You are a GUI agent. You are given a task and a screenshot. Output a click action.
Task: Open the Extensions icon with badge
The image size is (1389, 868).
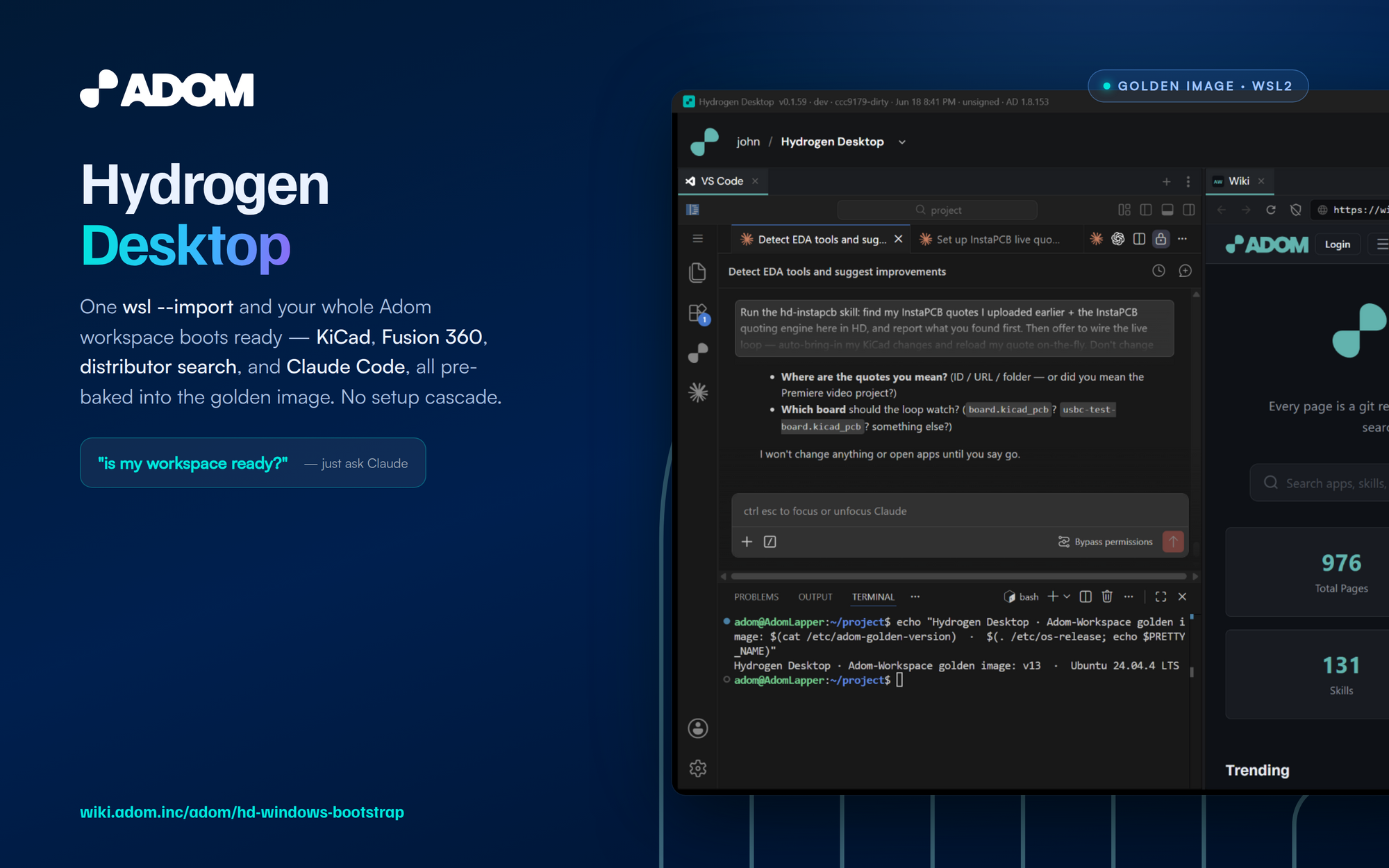698,313
